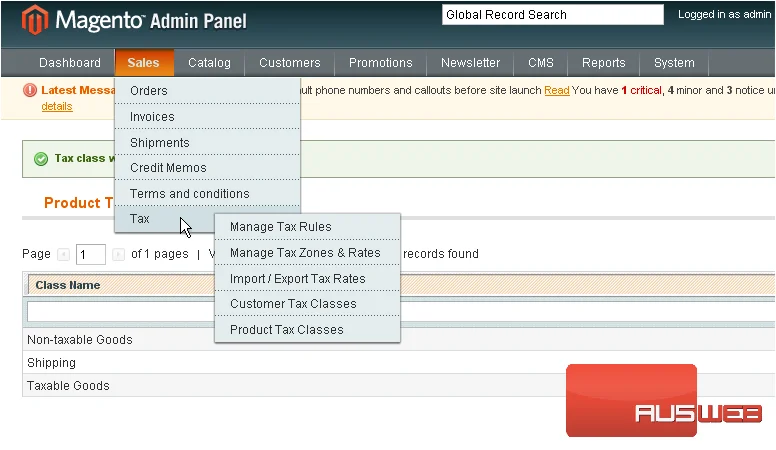Open the Newsletter menu
This screenshot has width=776, height=450.
(x=471, y=63)
